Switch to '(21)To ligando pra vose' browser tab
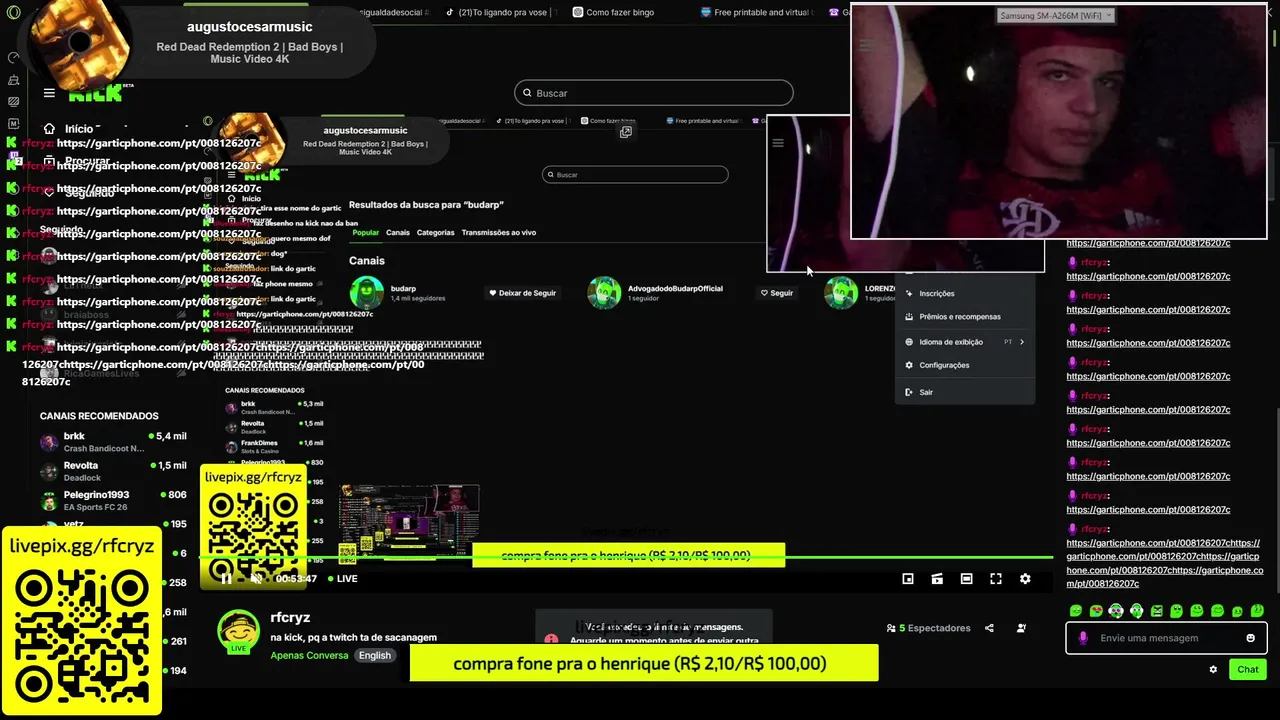The height and width of the screenshot is (720, 1280). 497,12
